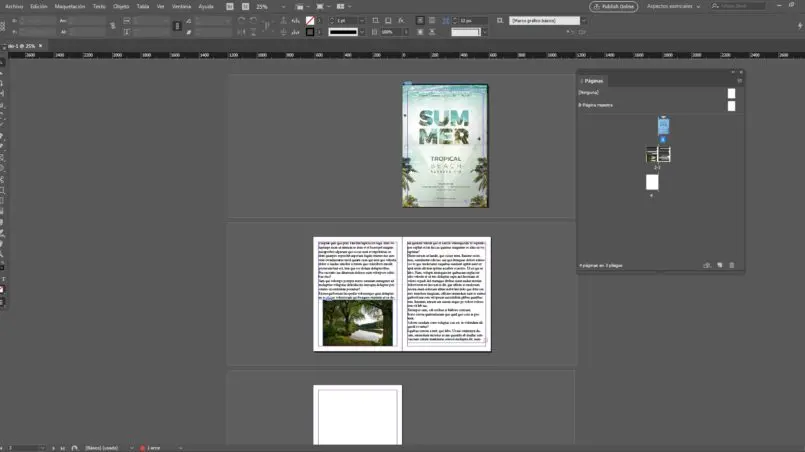The width and height of the screenshot is (805, 452).
Task: Click the Publish Online button
Action: pos(614,7)
